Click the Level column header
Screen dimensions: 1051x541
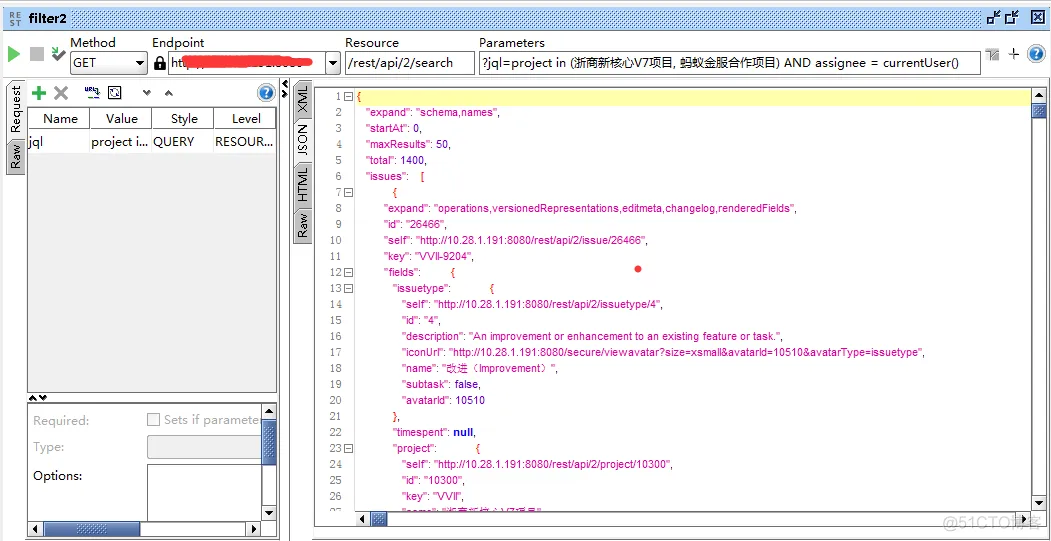245,119
